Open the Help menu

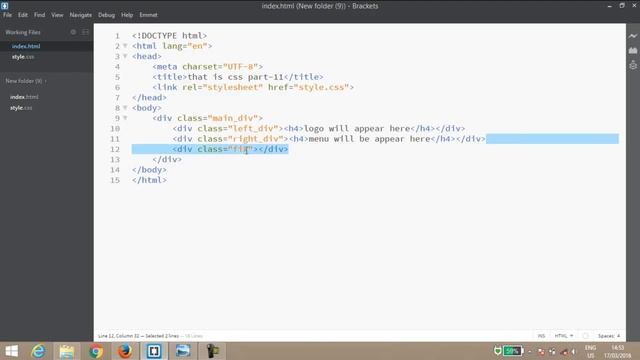[127, 15]
